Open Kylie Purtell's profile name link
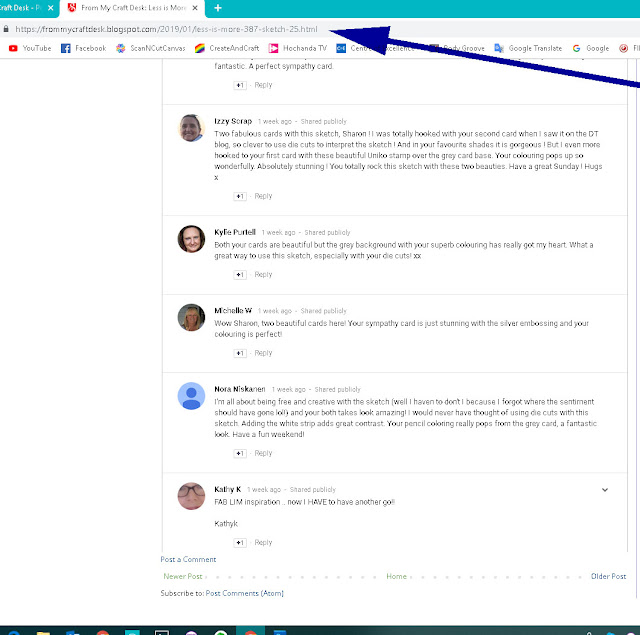This screenshot has height=635, width=640. point(235,232)
